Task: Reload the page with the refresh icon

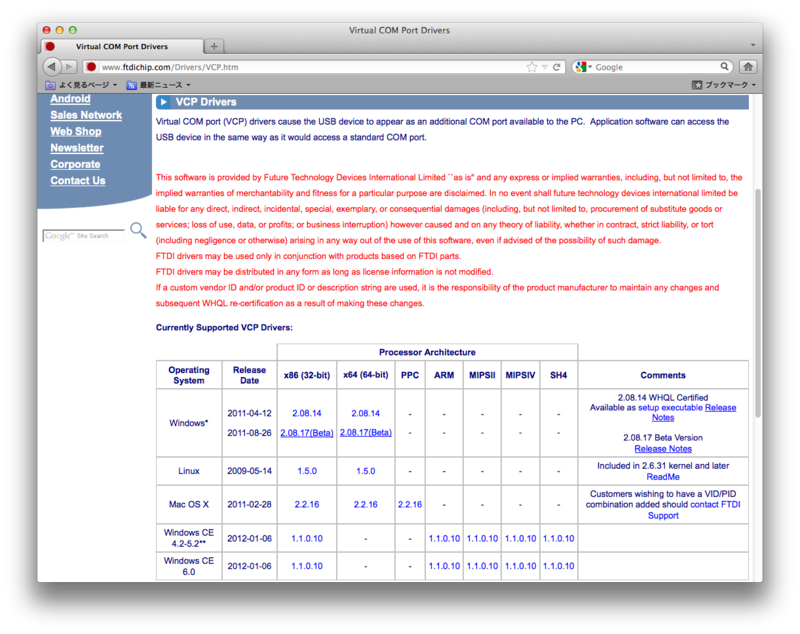Action: pyautogui.click(x=557, y=67)
